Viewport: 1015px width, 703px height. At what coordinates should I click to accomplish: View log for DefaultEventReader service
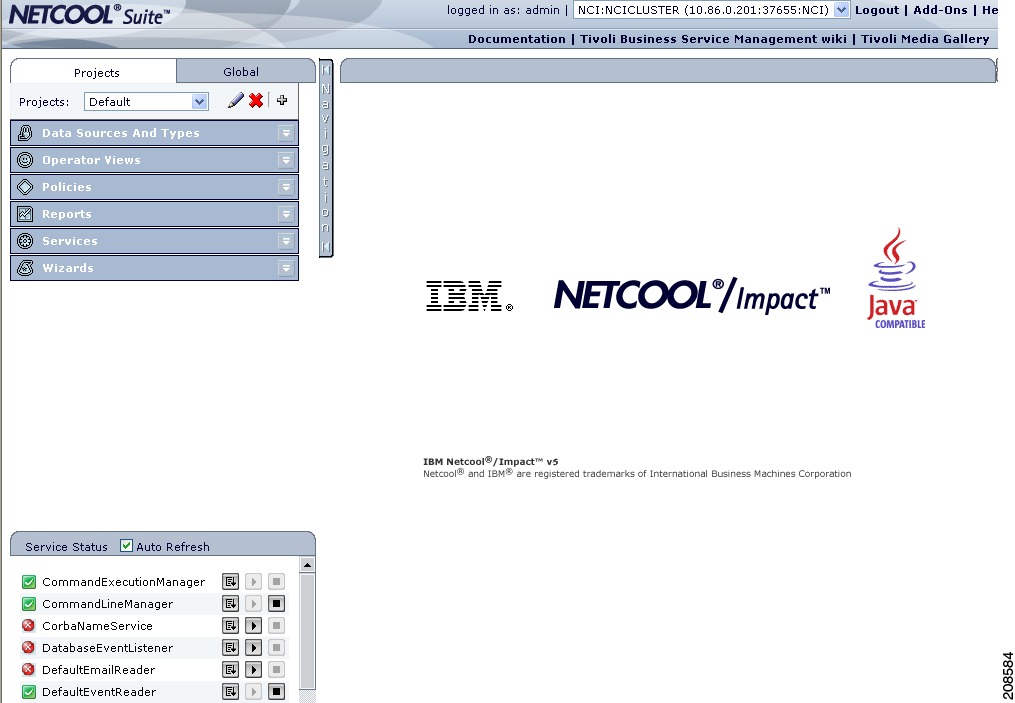(x=230, y=692)
